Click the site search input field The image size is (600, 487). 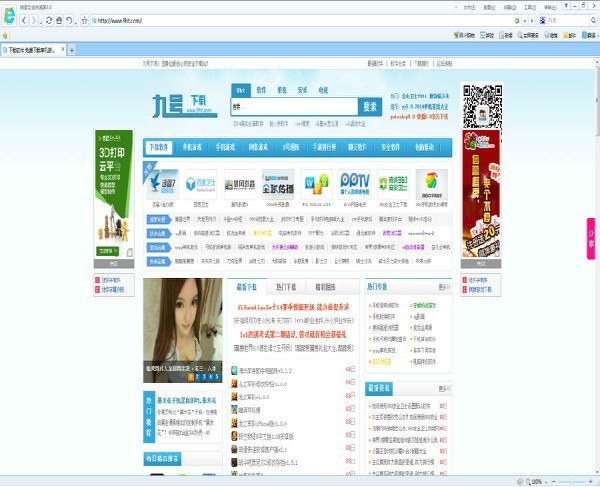coord(294,107)
